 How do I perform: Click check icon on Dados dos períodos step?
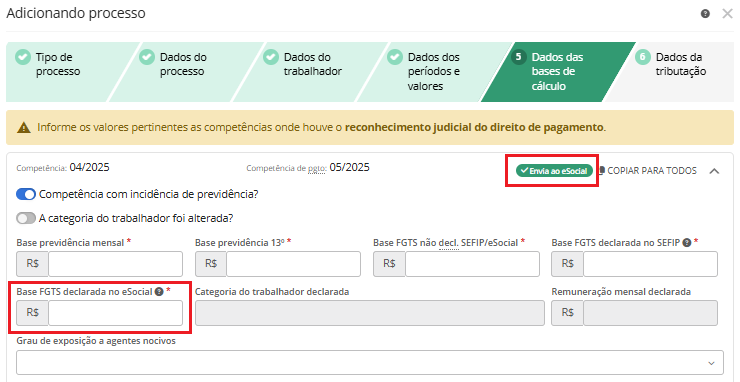pos(395,57)
